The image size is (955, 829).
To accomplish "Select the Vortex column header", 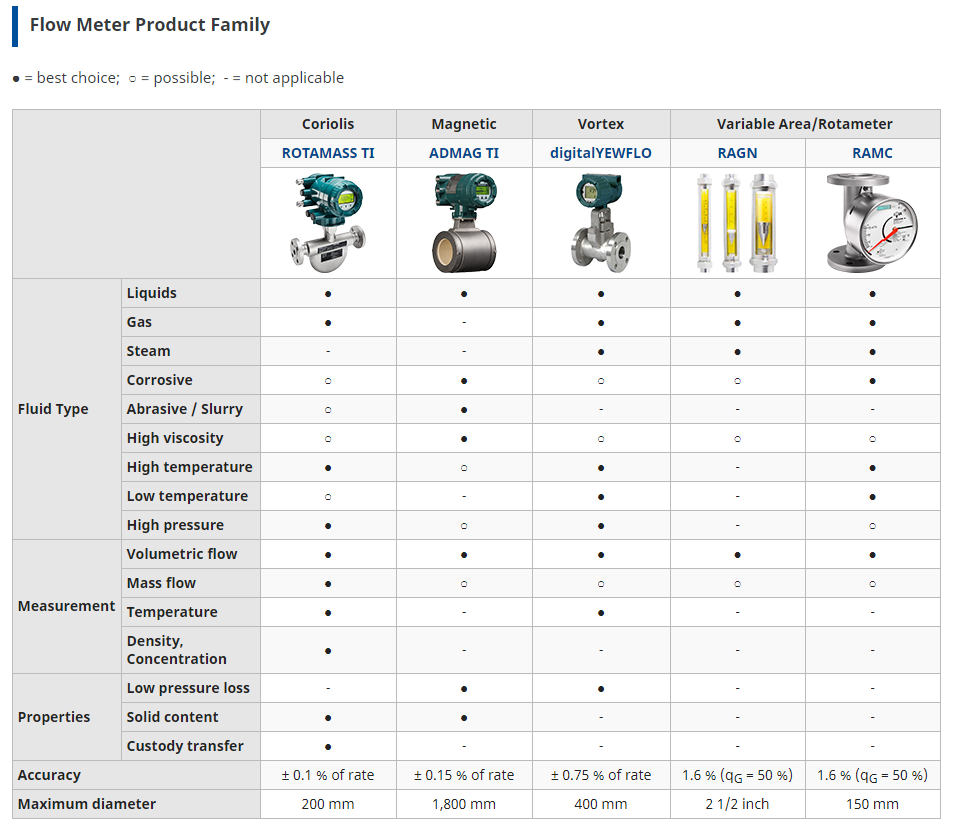I will 601,124.
